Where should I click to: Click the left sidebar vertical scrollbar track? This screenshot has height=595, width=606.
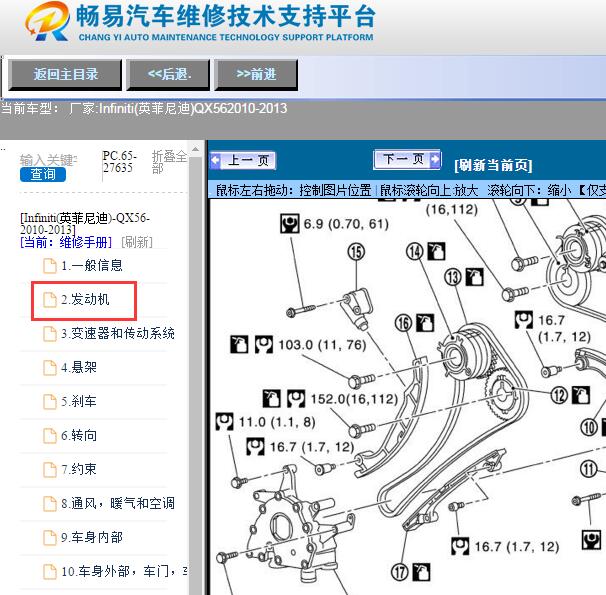pos(196,375)
